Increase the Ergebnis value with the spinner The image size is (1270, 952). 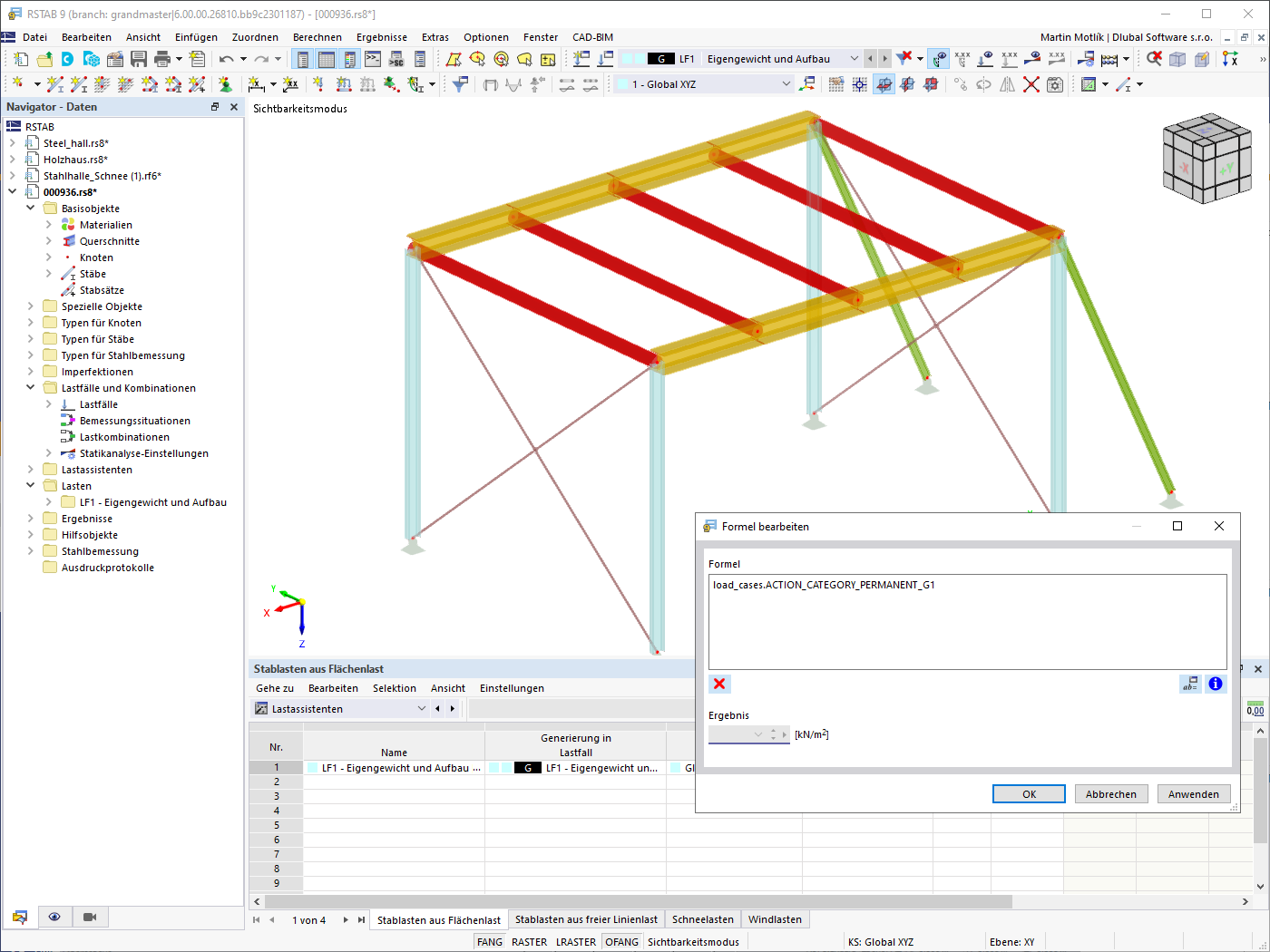tap(773, 728)
